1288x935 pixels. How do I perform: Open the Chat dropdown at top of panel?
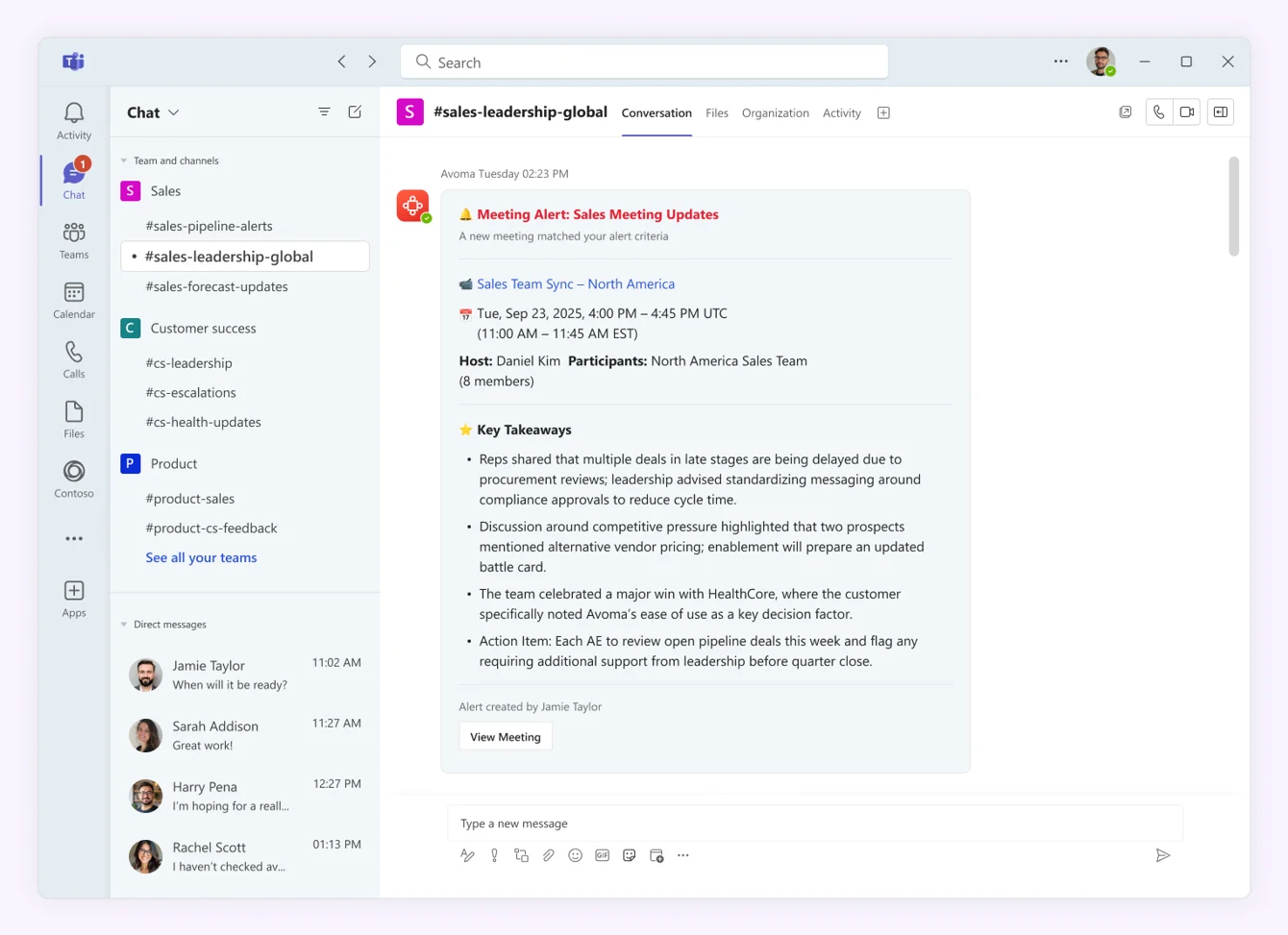[152, 111]
